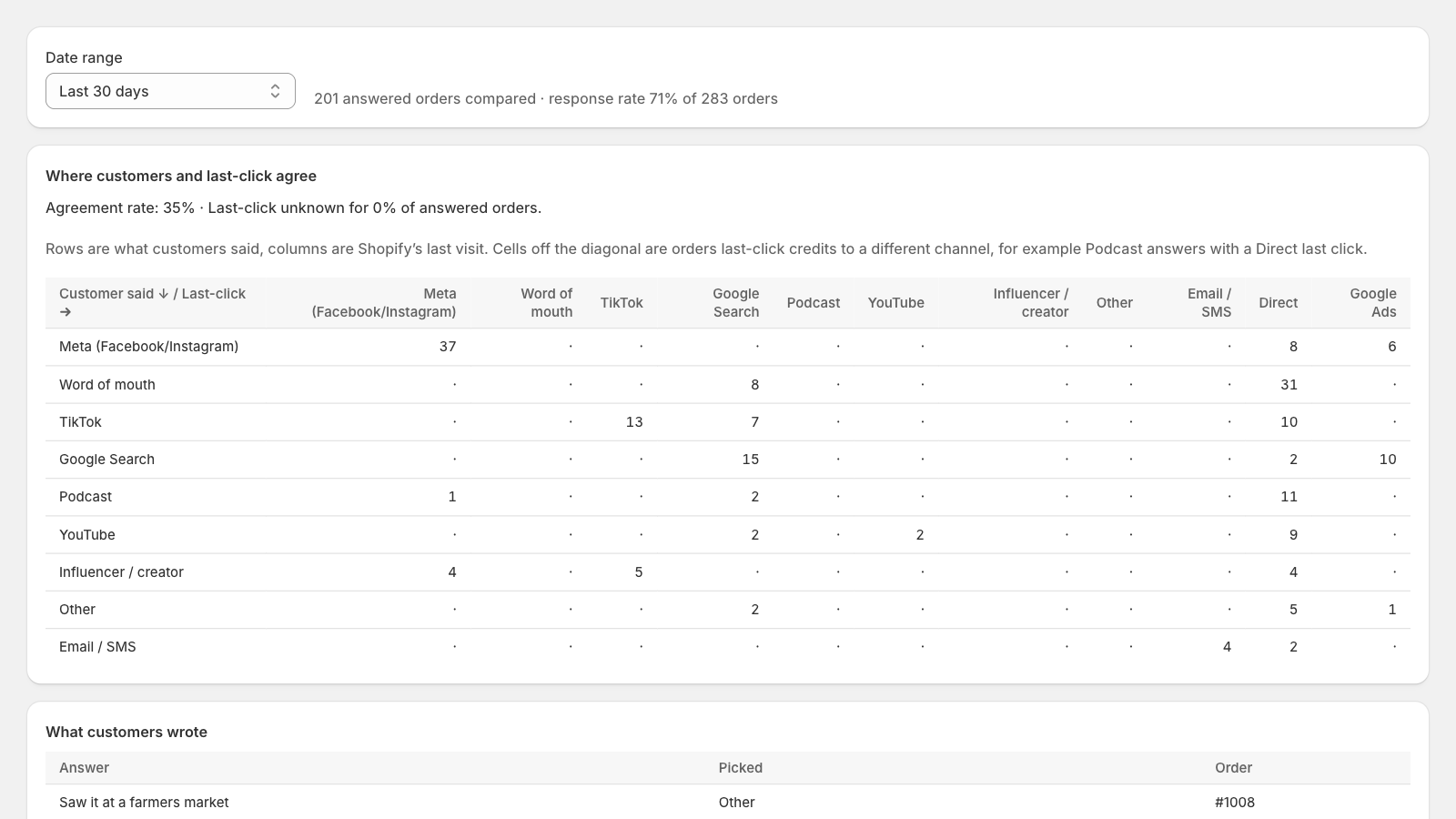Click the Podcast row's Direct value 11
1456x819 pixels.
1289,497
